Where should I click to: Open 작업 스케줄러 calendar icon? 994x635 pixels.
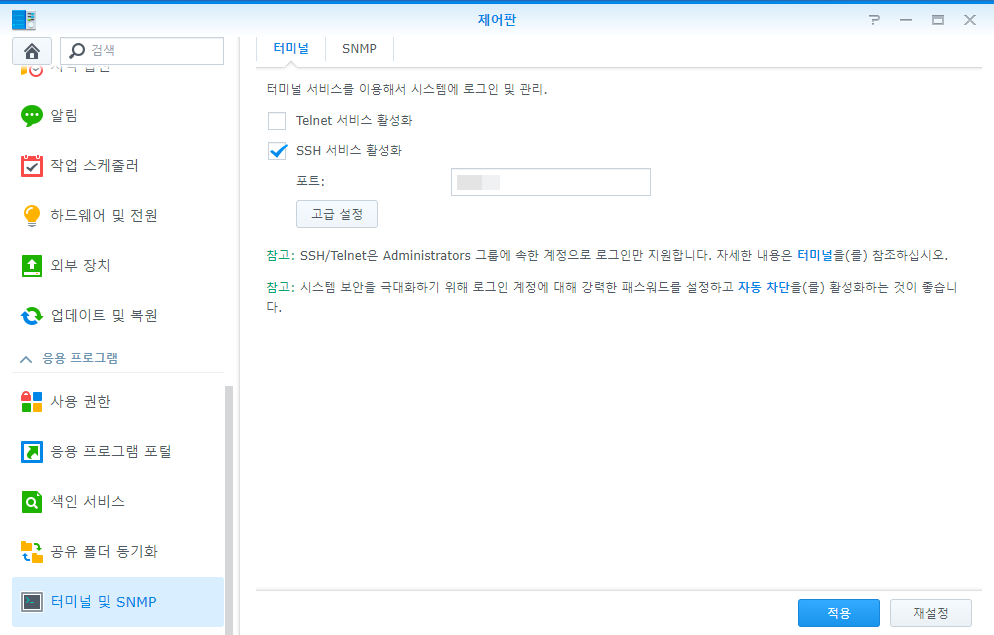[32, 165]
